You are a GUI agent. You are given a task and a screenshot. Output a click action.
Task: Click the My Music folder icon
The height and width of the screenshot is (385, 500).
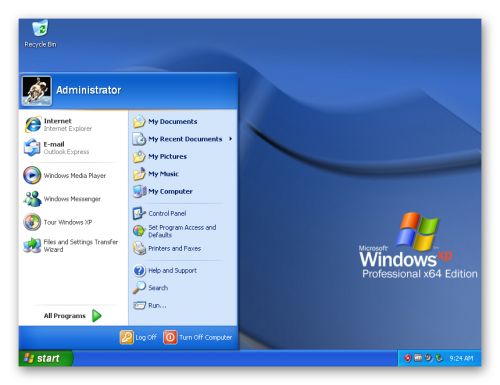pyautogui.click(x=139, y=174)
